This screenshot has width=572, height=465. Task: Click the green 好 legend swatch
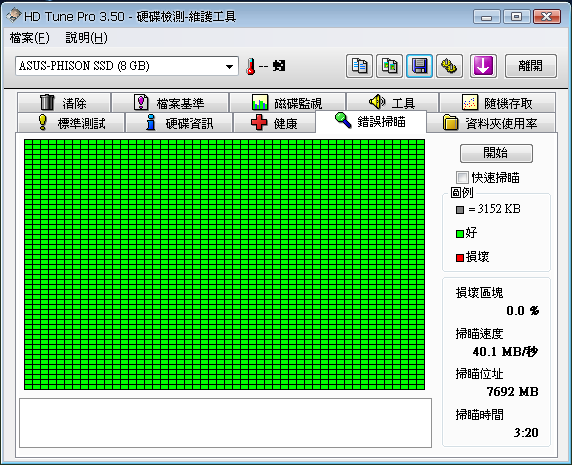(460, 233)
